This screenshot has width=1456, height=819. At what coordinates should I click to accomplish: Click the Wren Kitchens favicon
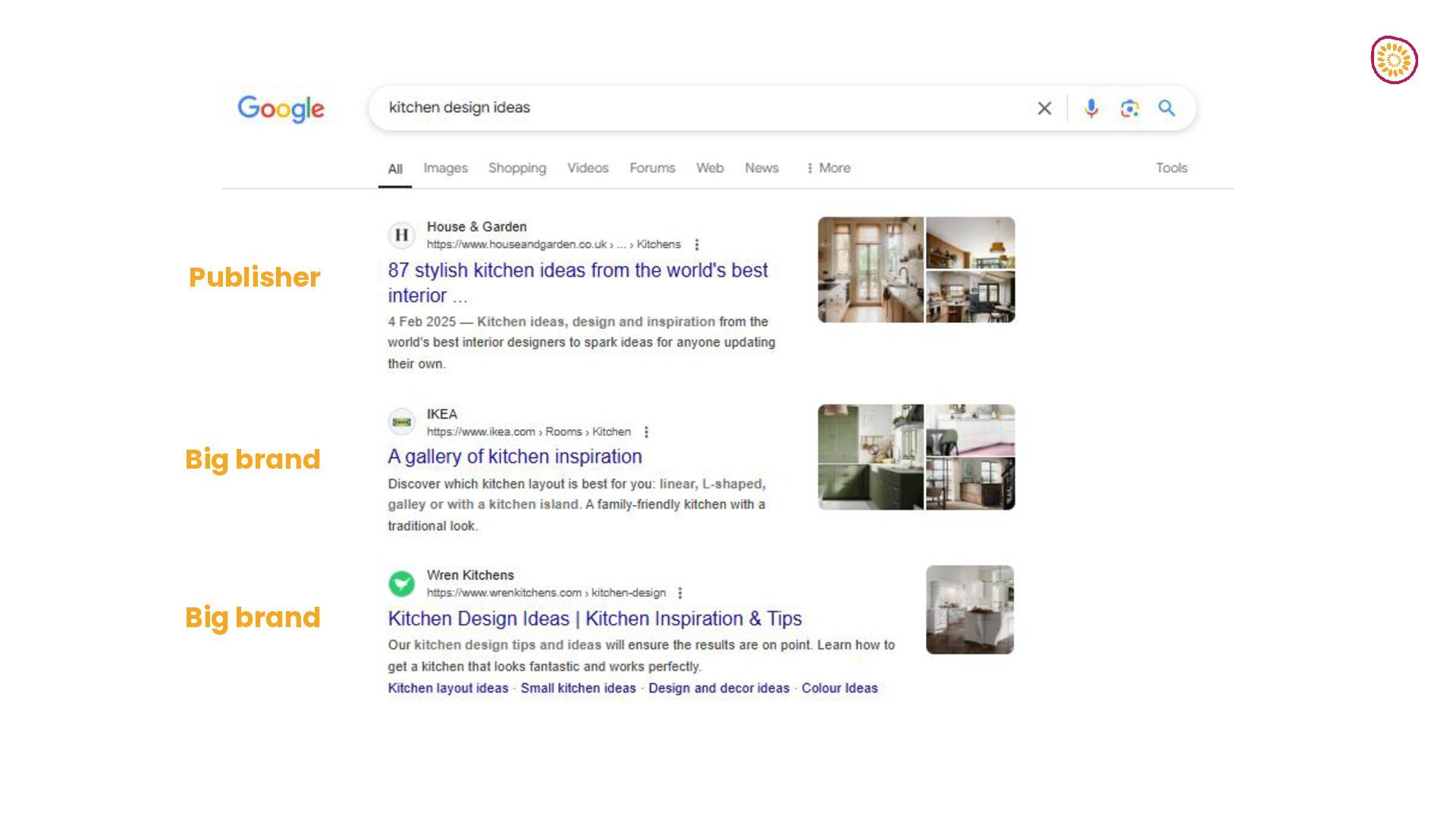point(402,584)
